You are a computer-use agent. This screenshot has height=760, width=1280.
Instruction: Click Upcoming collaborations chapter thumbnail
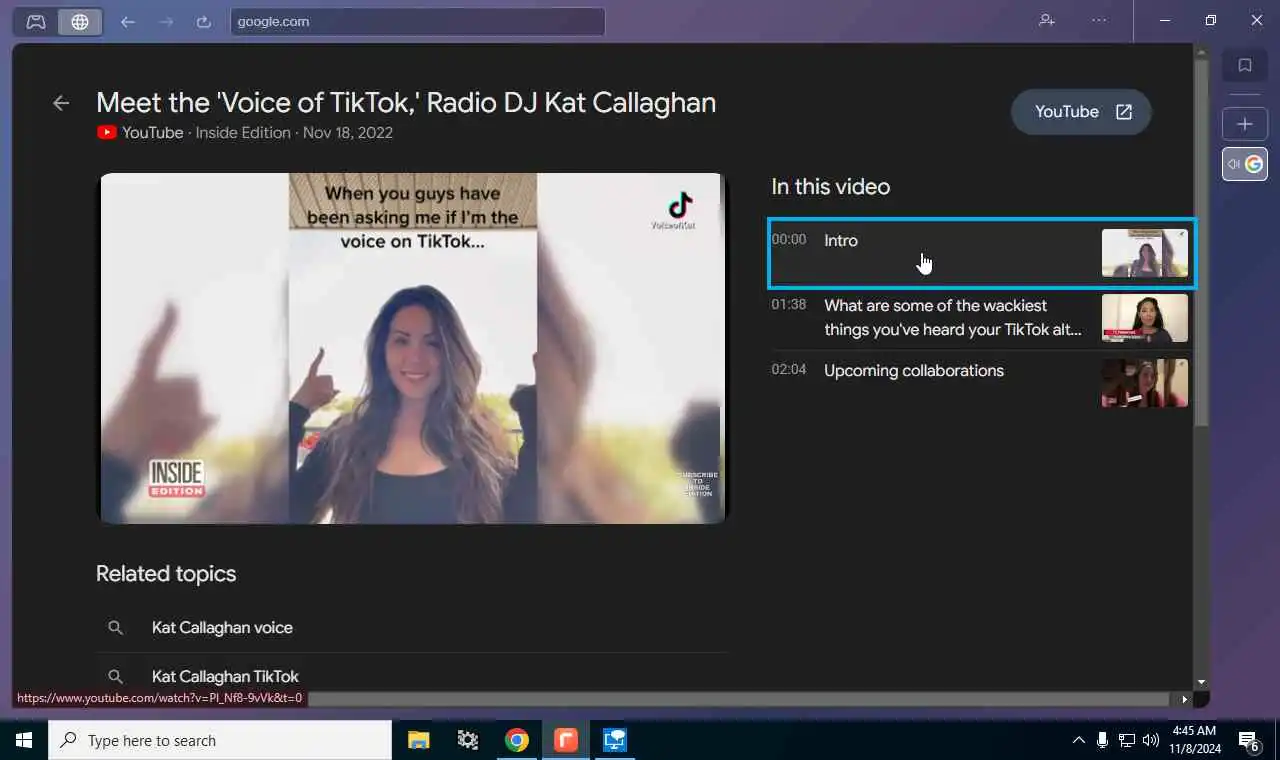(1145, 383)
